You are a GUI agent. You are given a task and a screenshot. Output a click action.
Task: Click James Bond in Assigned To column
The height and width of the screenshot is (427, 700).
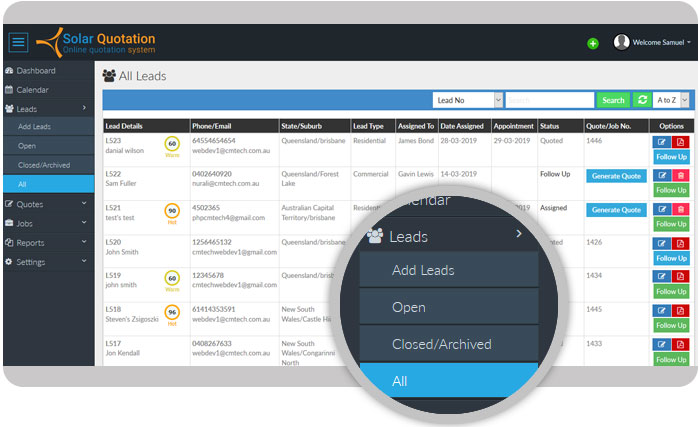tap(416, 140)
